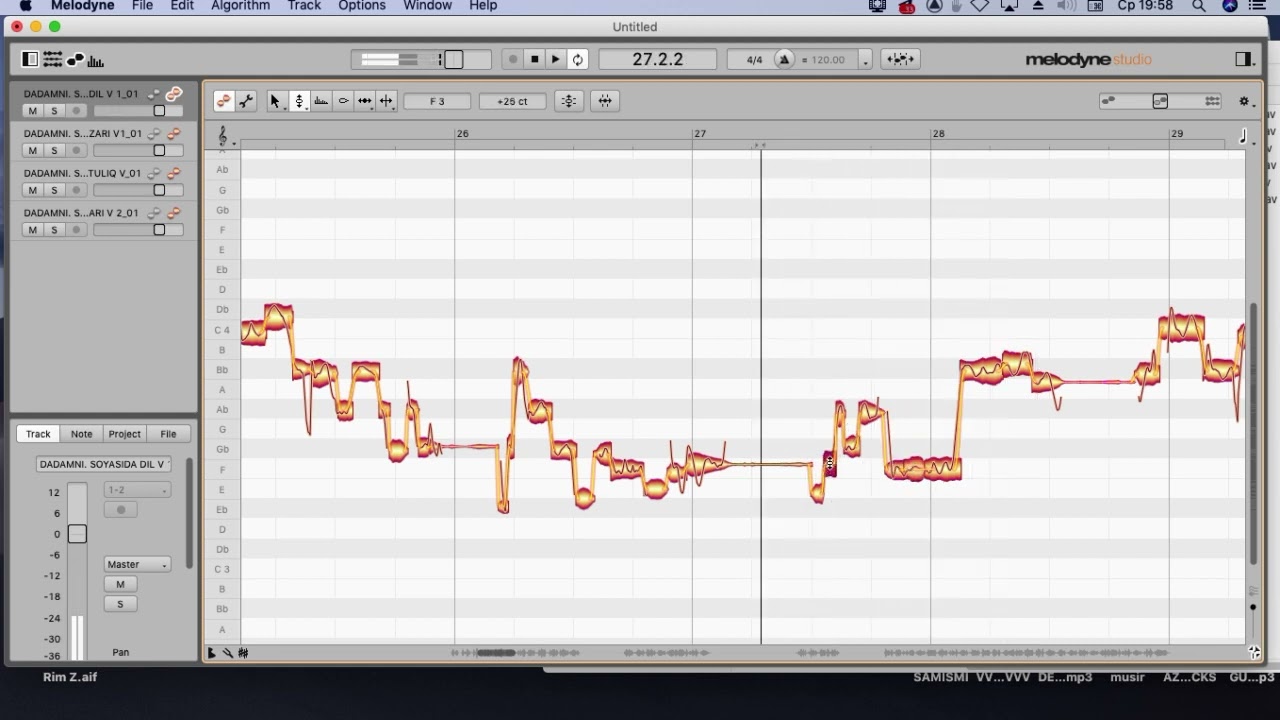Adjust the Track inspector volume fader
This screenshot has height=720, width=1280.
point(77,534)
